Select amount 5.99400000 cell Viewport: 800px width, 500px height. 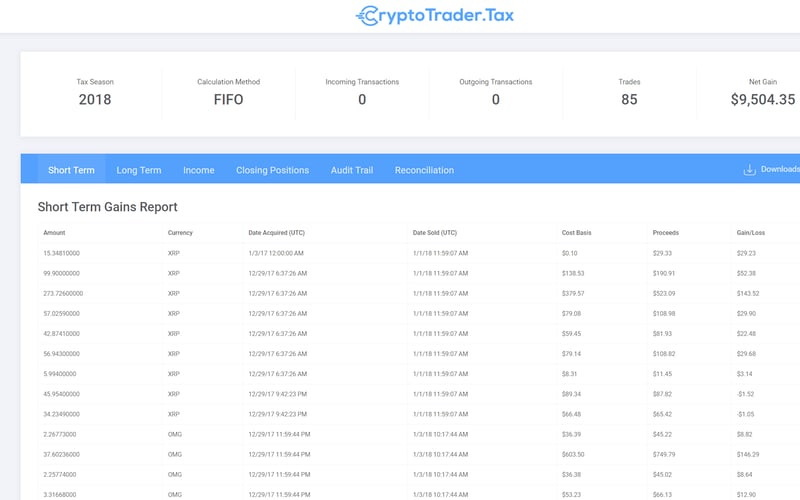[60, 374]
